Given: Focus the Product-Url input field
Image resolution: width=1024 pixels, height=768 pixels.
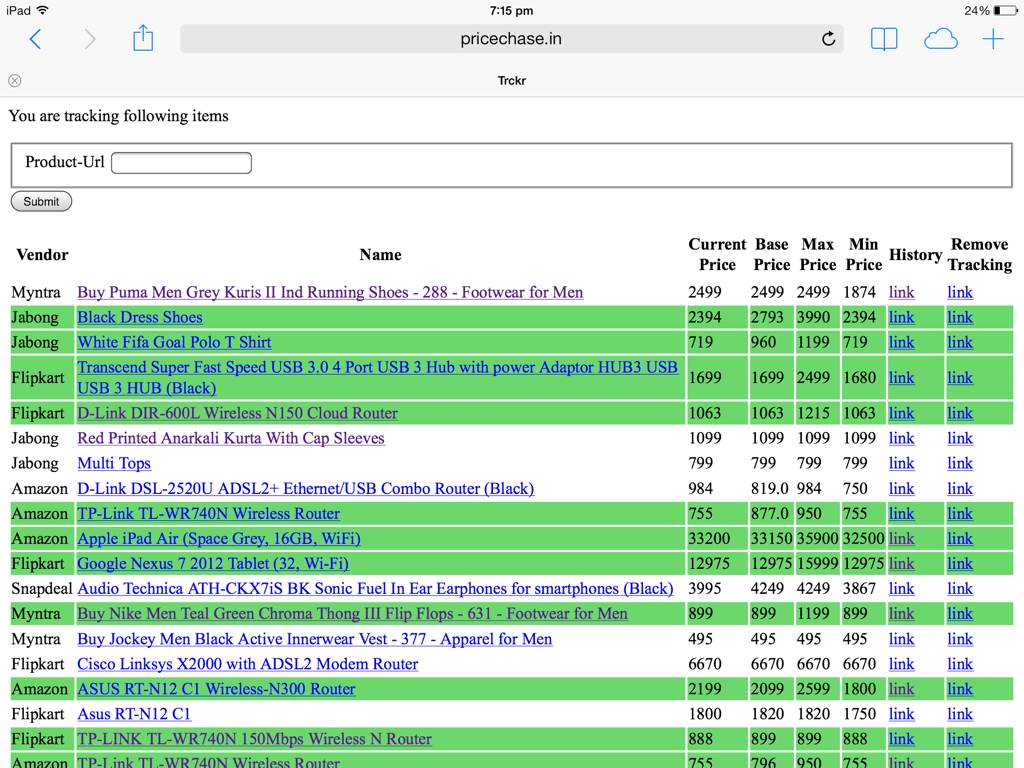Looking at the screenshot, I should 182,163.
